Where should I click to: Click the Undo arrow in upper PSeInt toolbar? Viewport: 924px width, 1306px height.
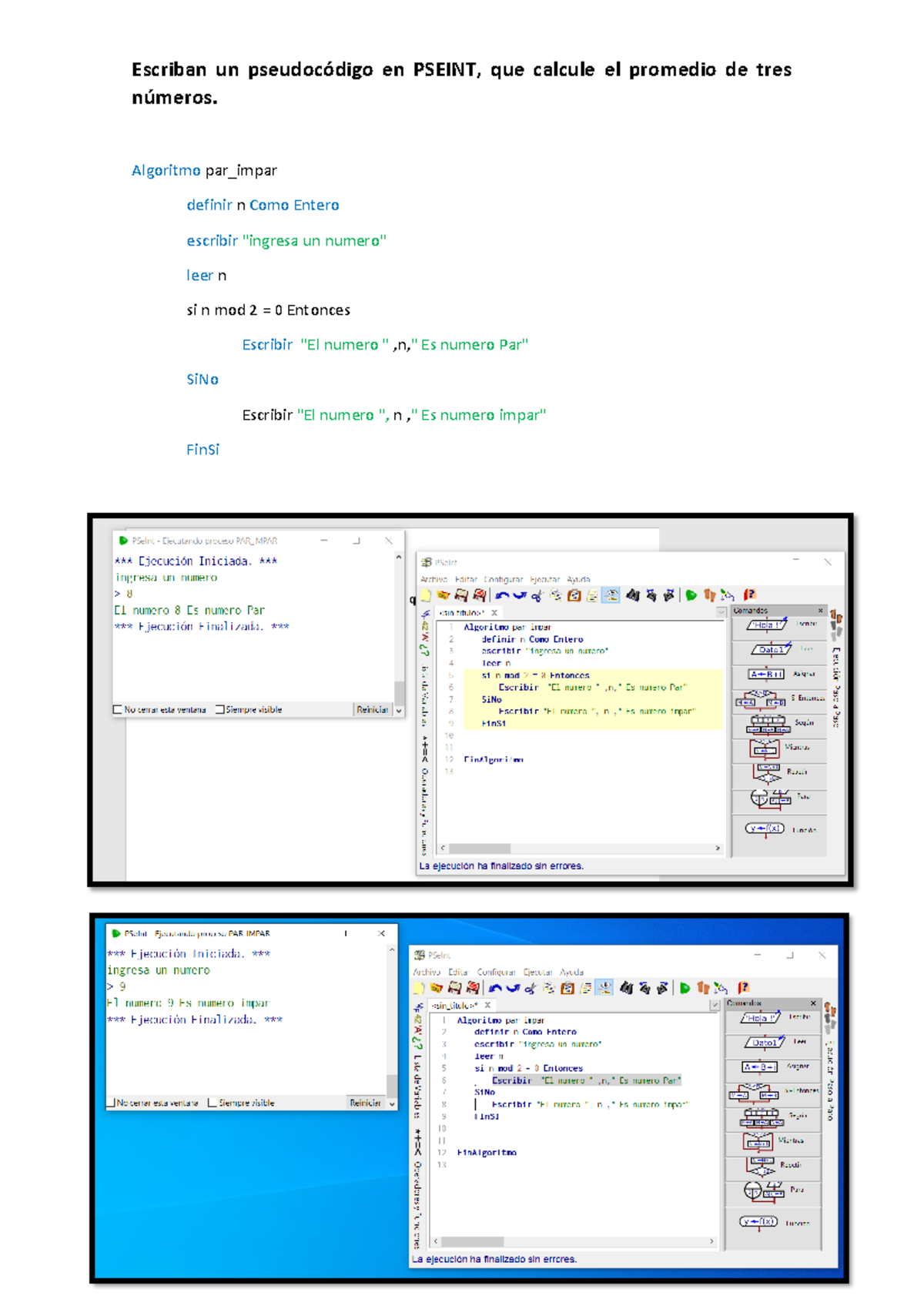(x=502, y=595)
